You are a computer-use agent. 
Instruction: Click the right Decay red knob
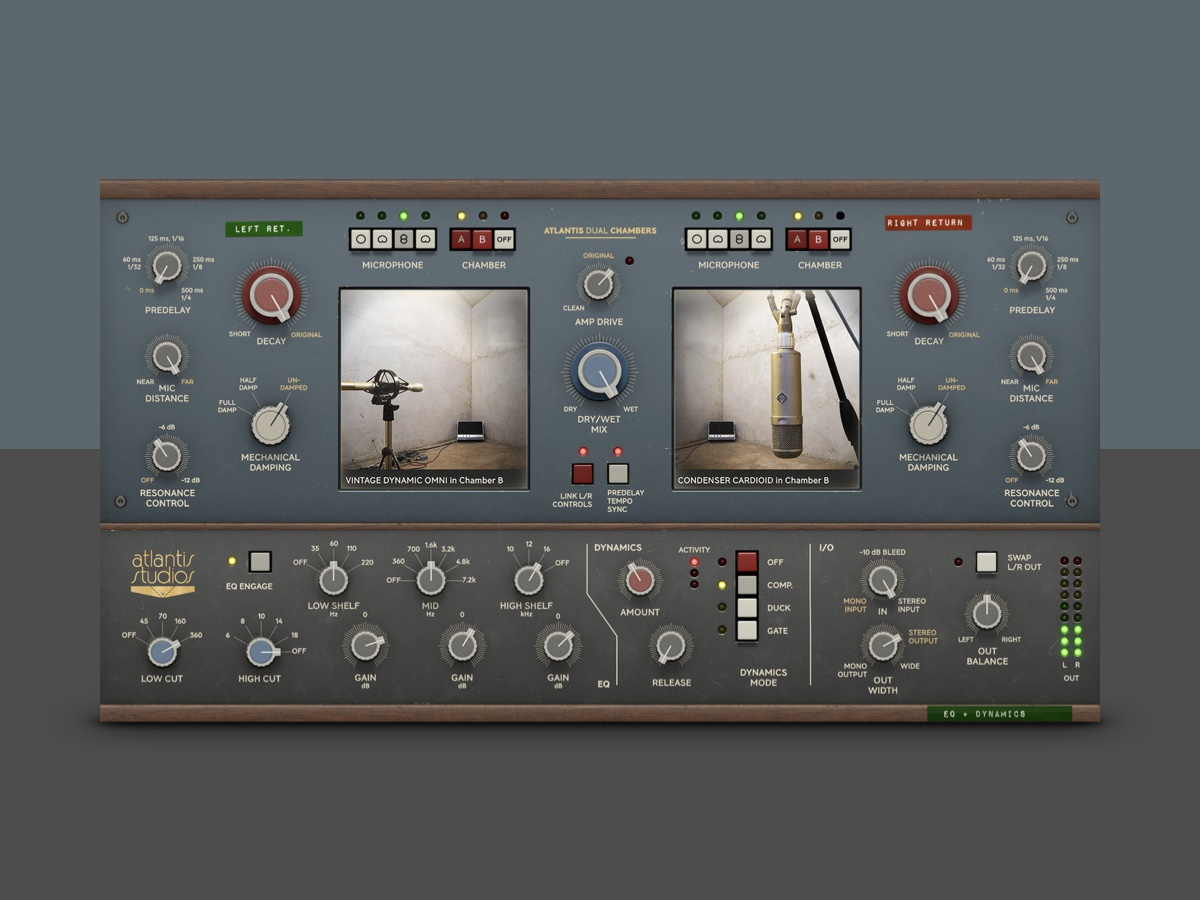click(929, 294)
